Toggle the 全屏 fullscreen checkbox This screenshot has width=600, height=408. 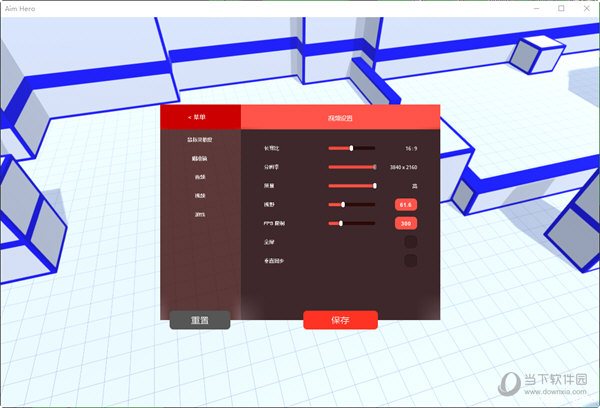[411, 242]
